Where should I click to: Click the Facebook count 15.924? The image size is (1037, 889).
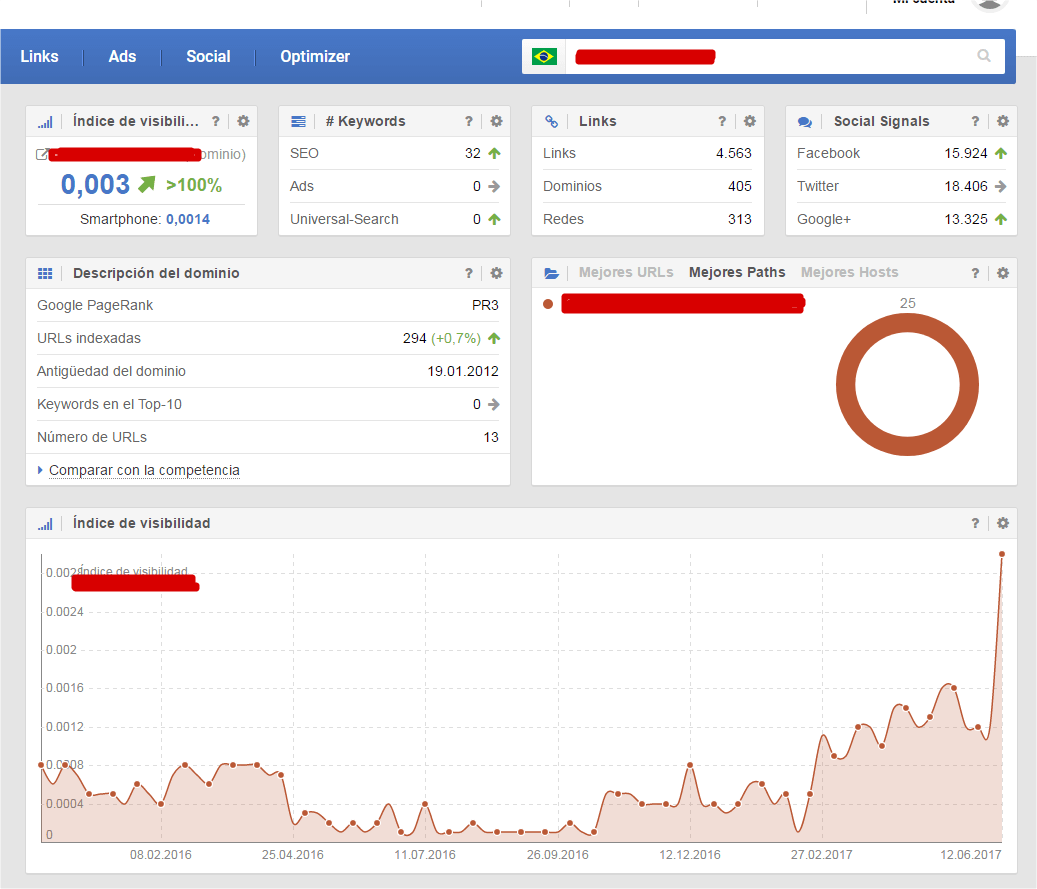(x=966, y=153)
